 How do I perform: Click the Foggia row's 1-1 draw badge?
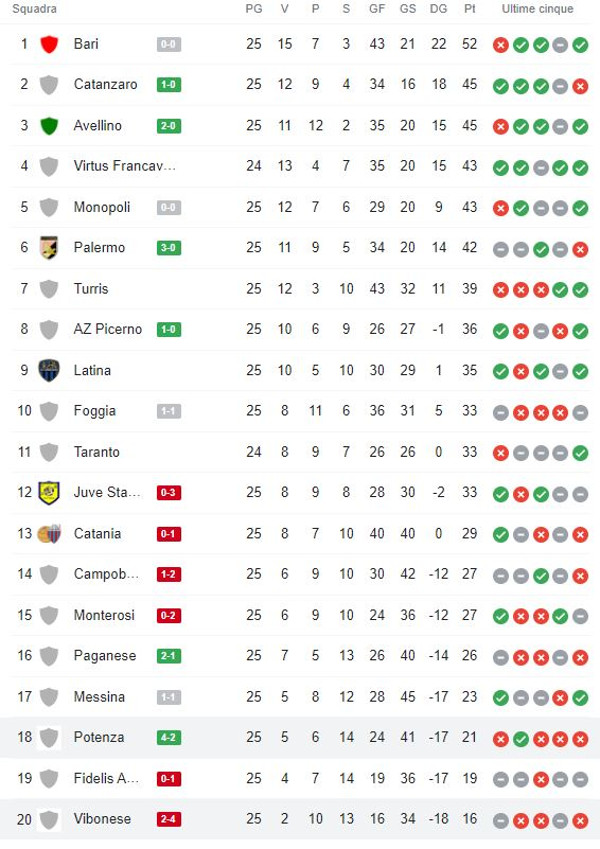click(168, 411)
